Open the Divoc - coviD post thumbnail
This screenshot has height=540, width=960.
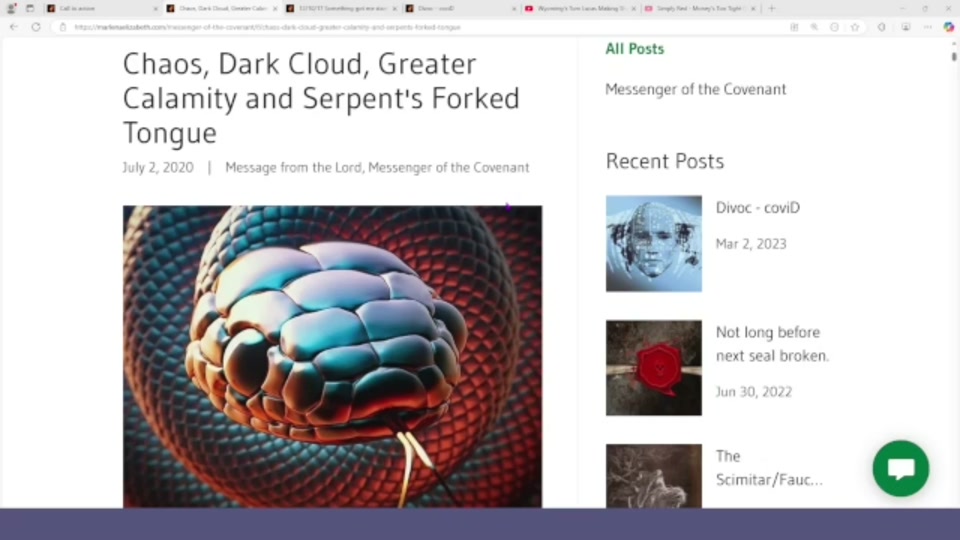654,244
